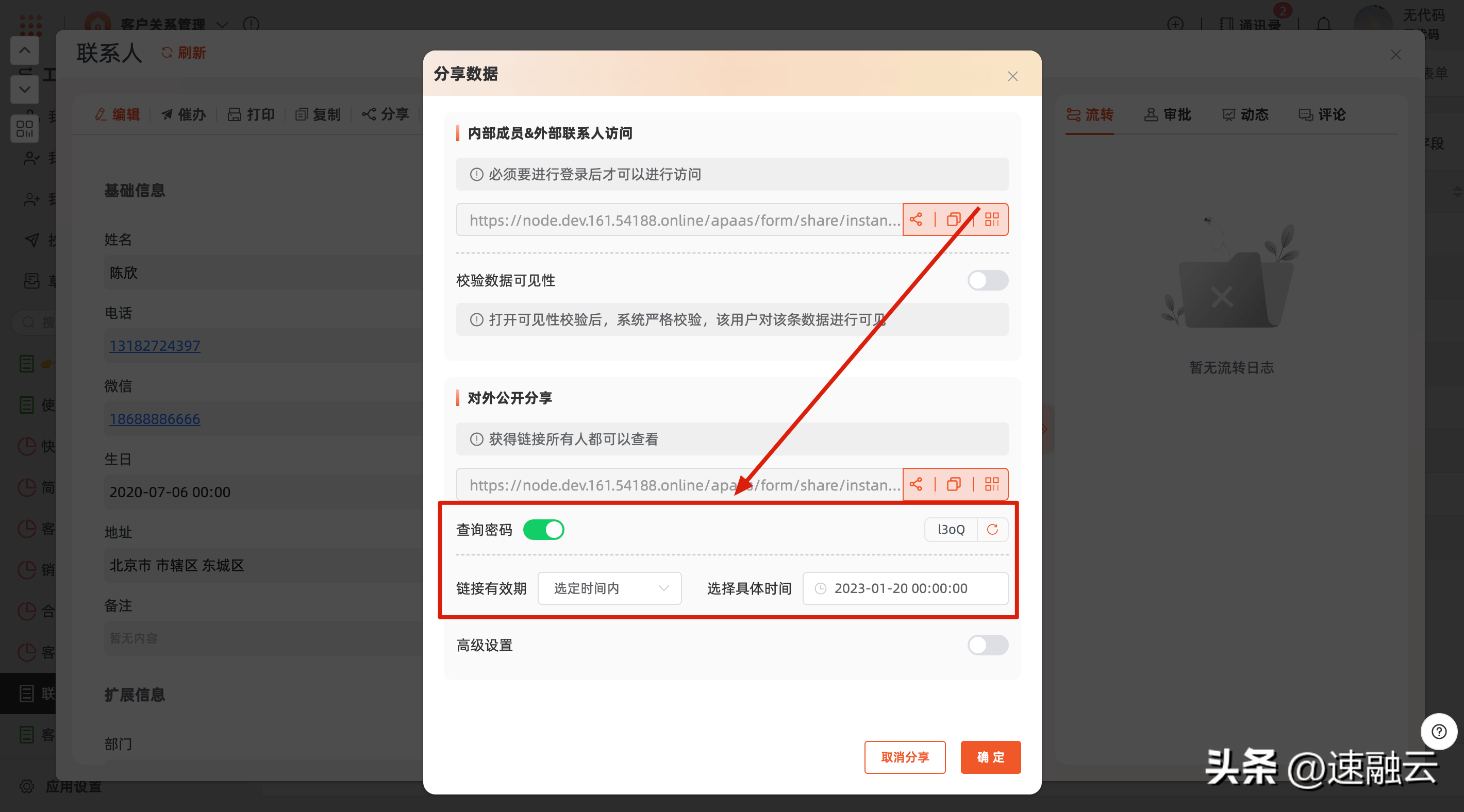
Task: Copy the public share link
Action: (954, 484)
